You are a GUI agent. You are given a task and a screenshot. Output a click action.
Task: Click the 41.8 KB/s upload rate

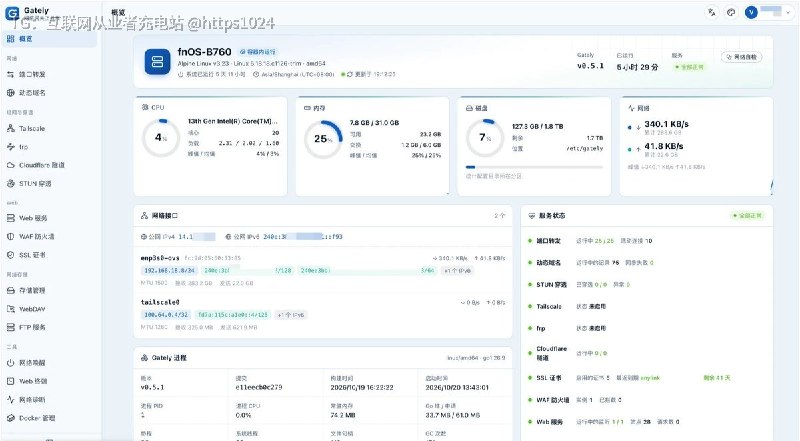664,146
